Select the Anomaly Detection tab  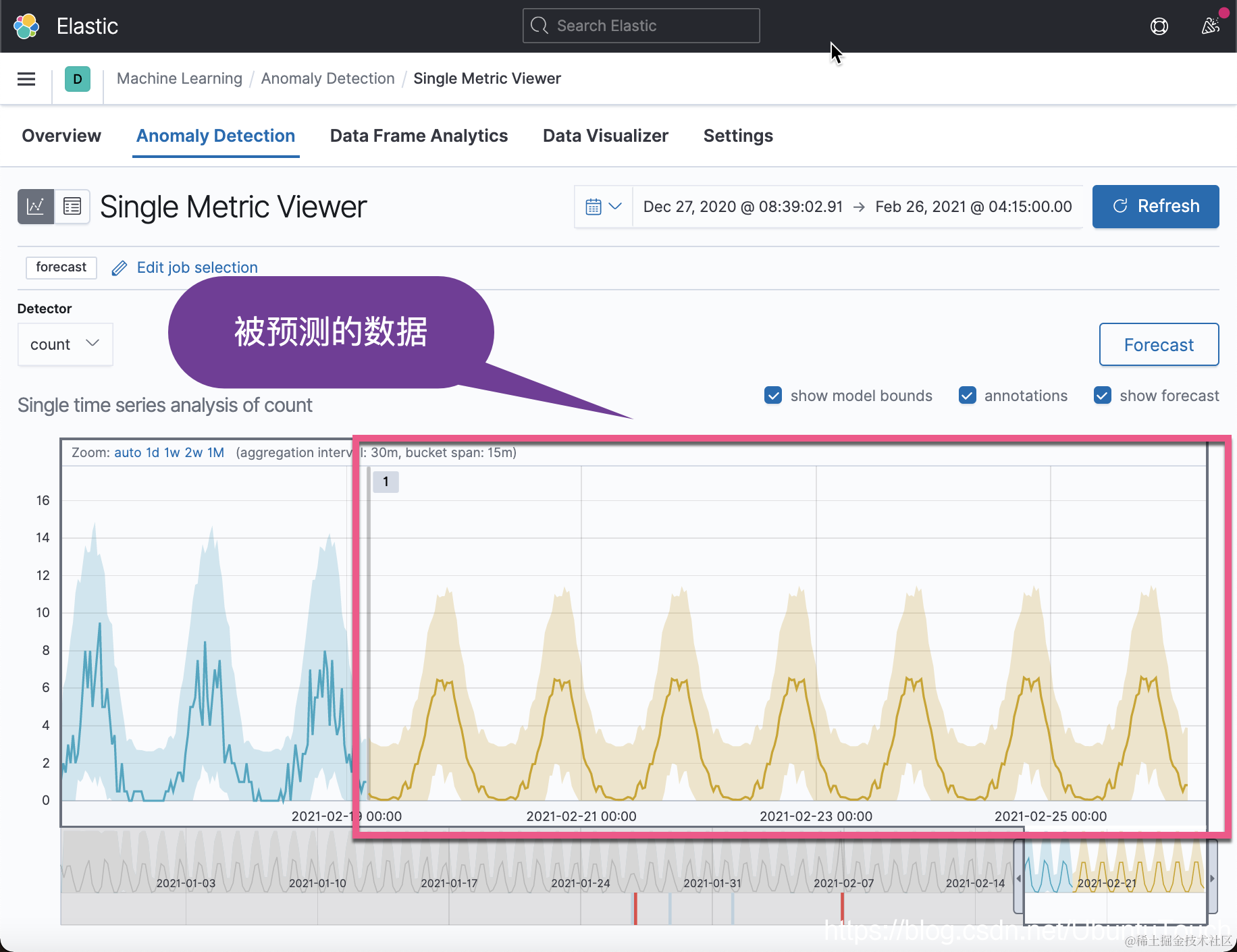coord(216,136)
